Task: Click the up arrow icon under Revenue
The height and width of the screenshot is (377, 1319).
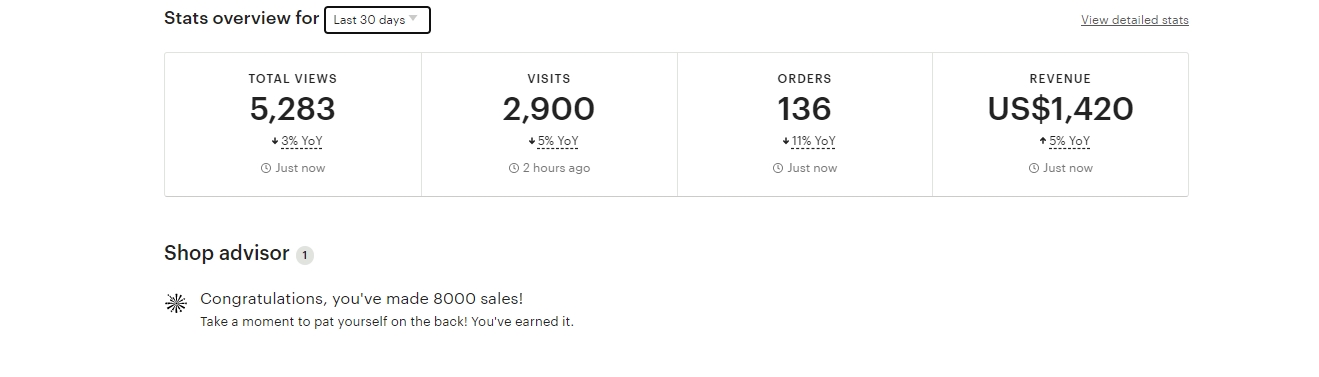Action: coord(1043,142)
